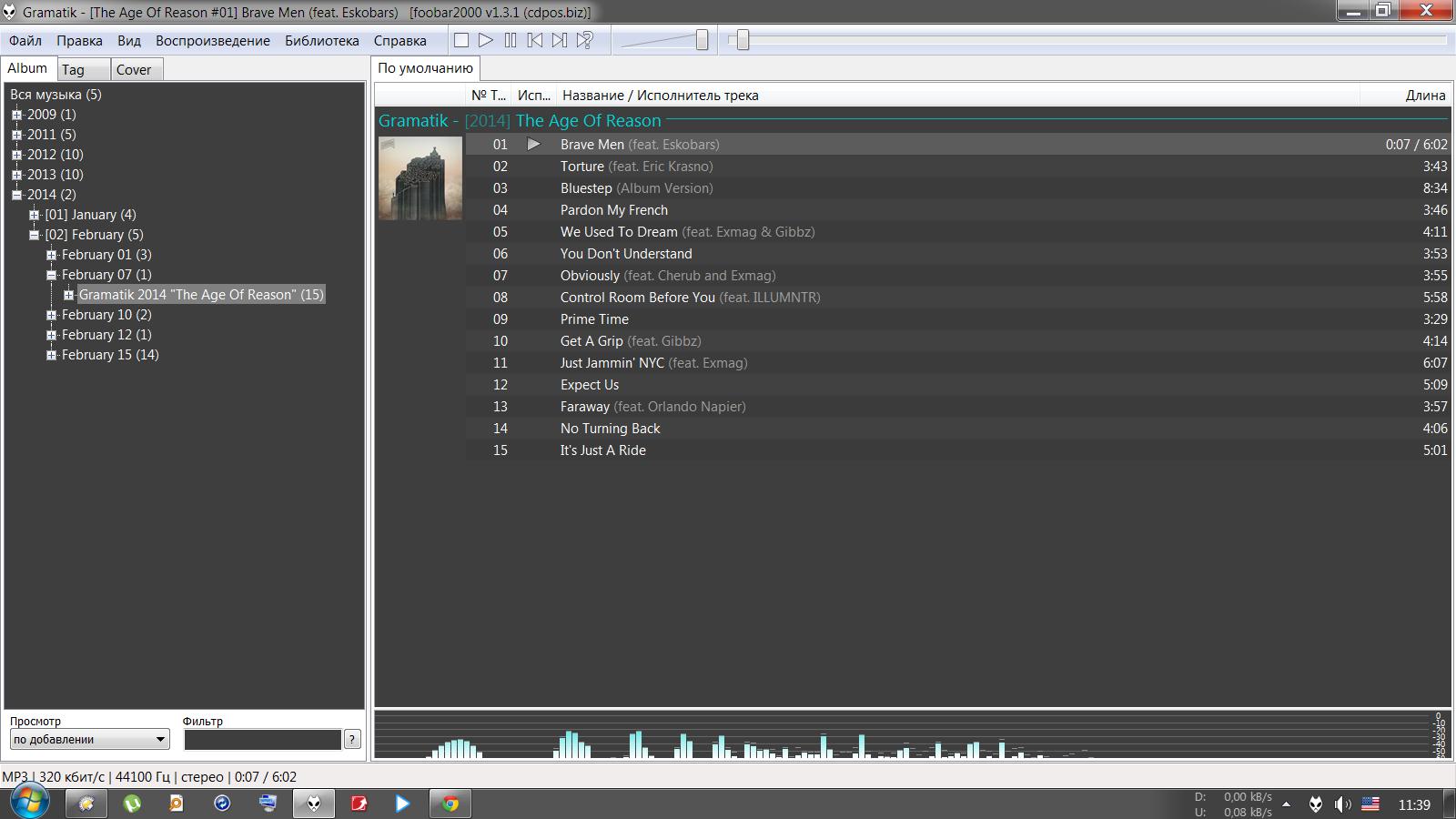Open uTorrent from the taskbar
The height and width of the screenshot is (819, 1456).
132,804
